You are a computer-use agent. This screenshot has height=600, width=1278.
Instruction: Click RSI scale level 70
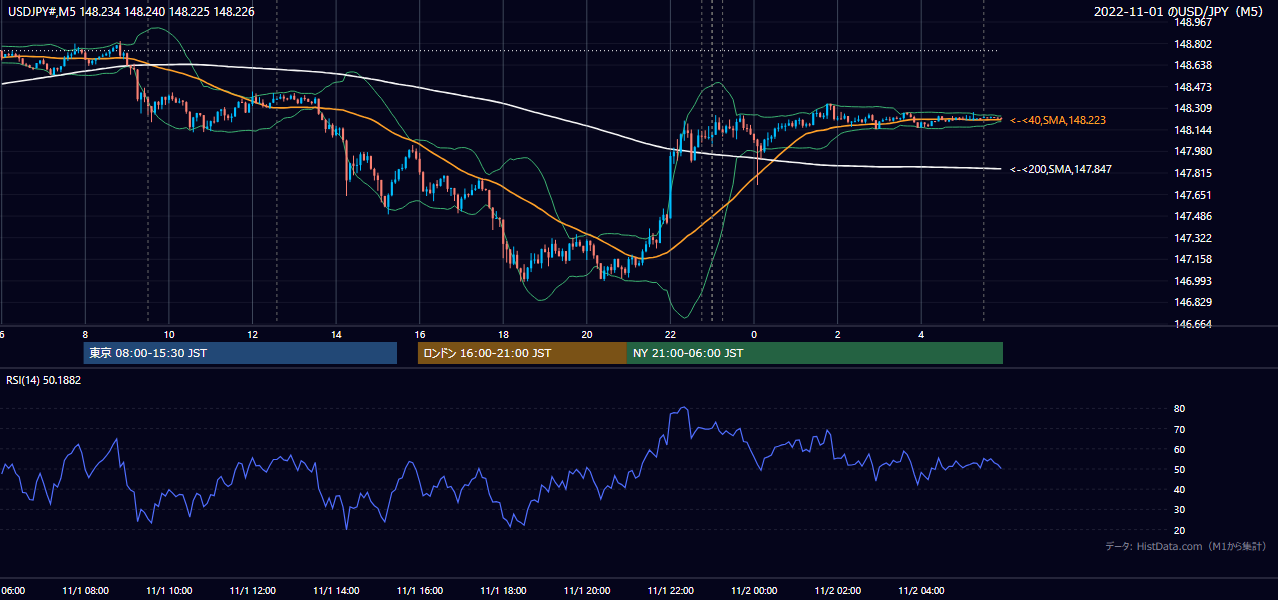tap(1180, 429)
